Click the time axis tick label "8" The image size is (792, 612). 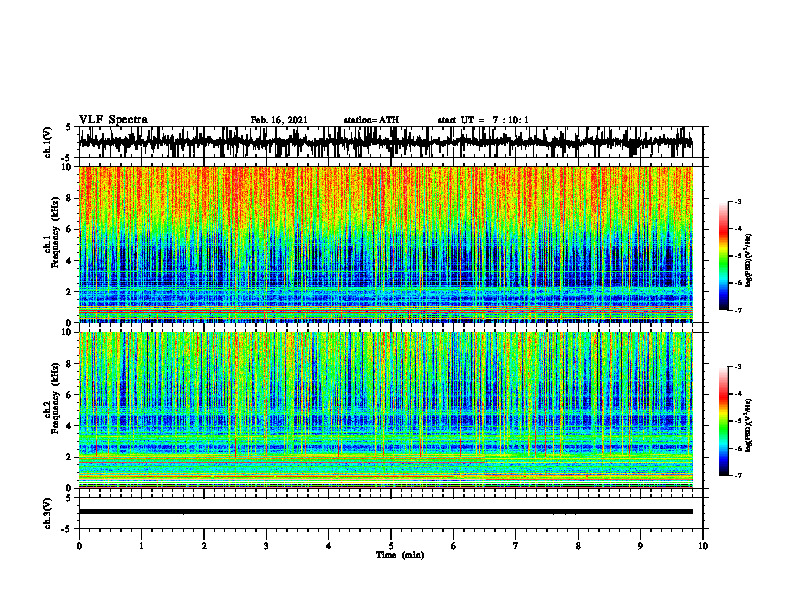pos(578,546)
